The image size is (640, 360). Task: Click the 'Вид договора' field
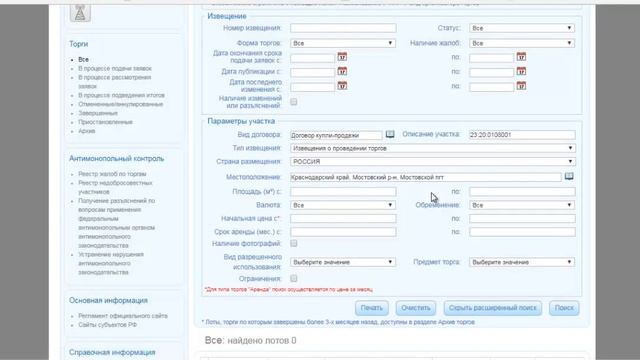(x=336, y=135)
